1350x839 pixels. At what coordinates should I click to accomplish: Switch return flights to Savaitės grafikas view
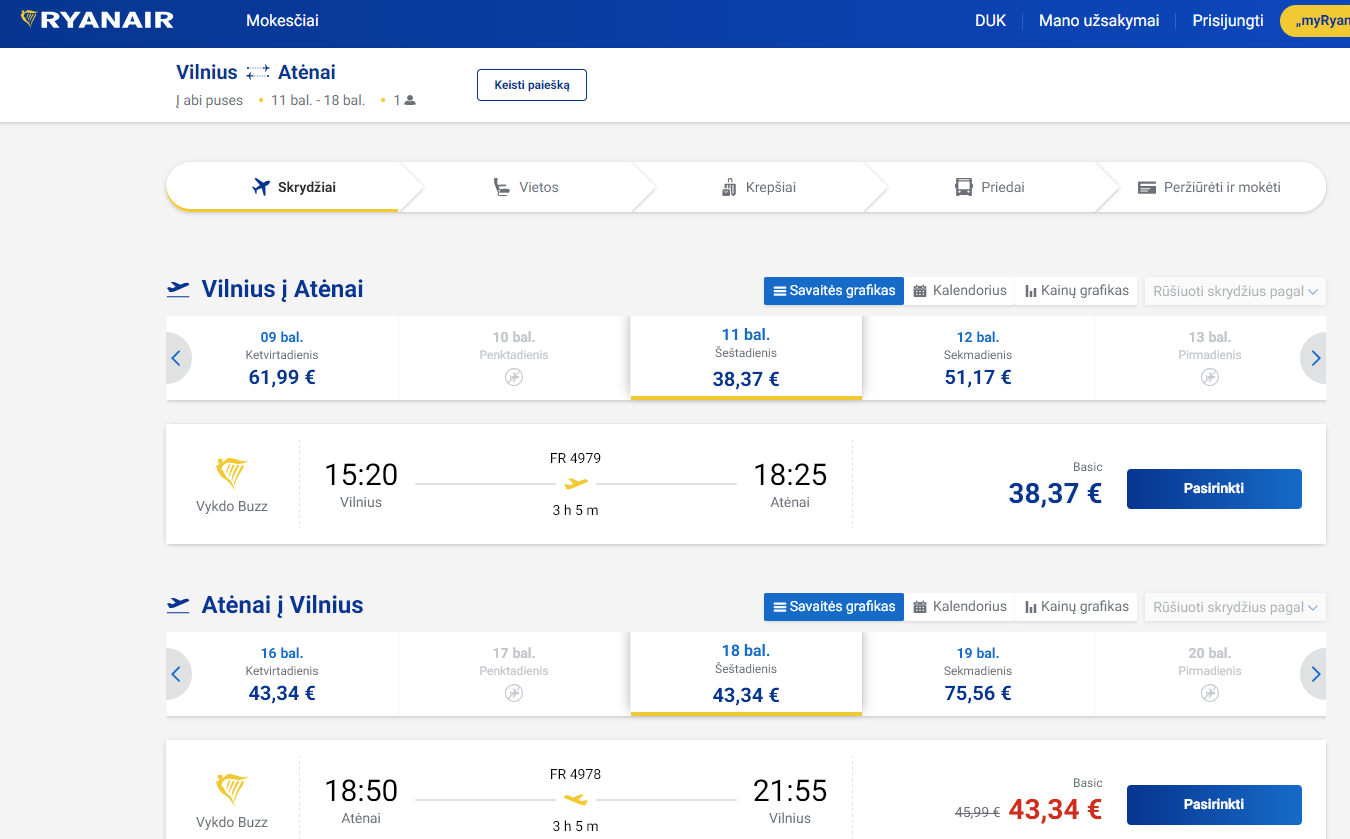coord(834,607)
